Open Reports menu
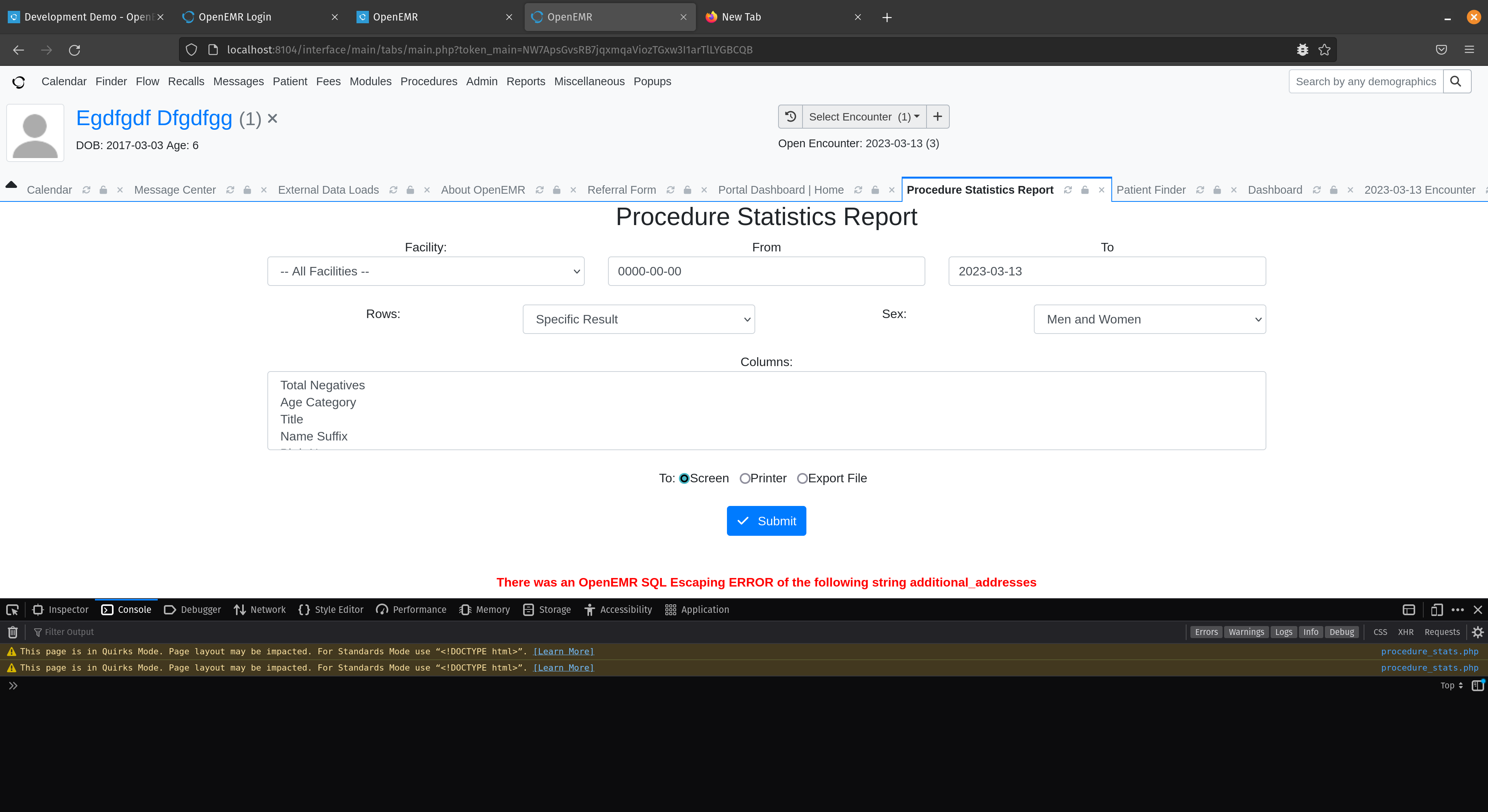 click(526, 82)
